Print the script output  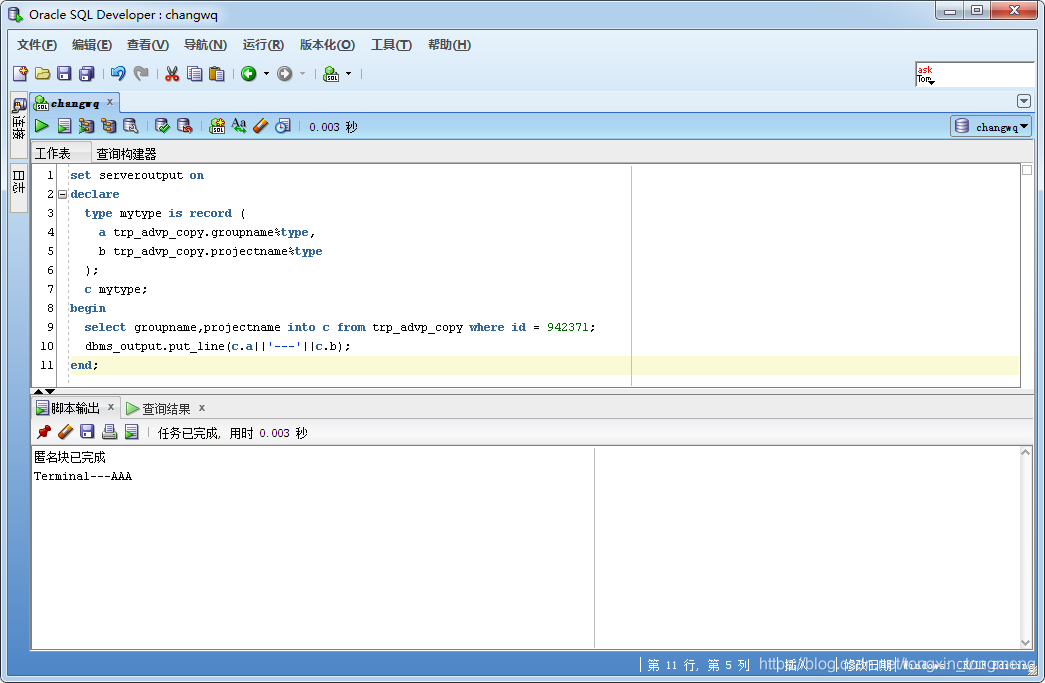109,432
